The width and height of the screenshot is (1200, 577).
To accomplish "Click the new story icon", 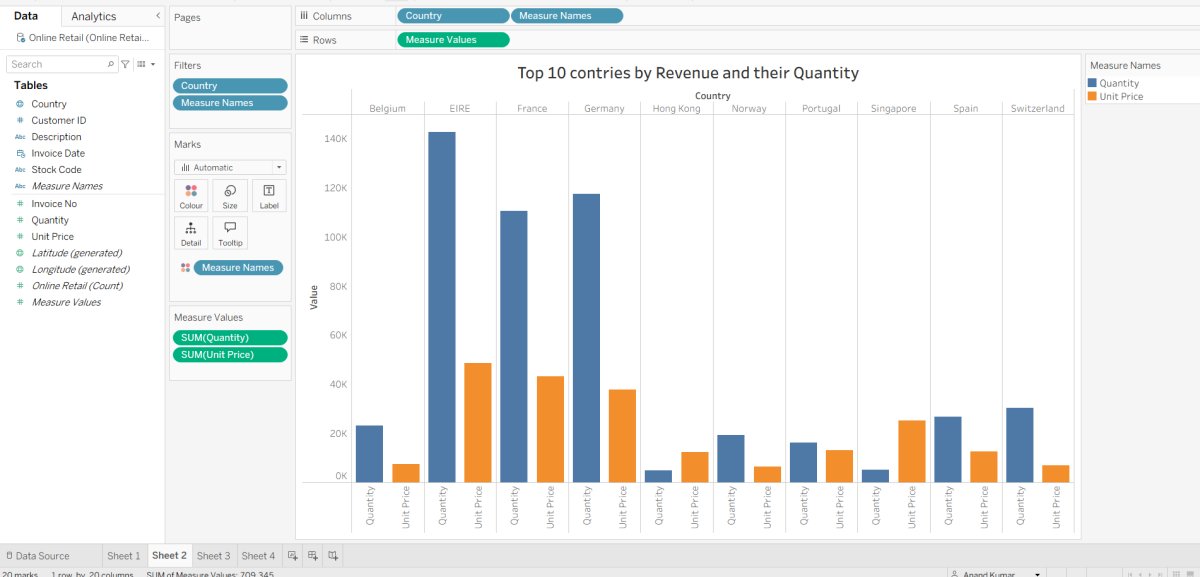I will tap(333, 555).
